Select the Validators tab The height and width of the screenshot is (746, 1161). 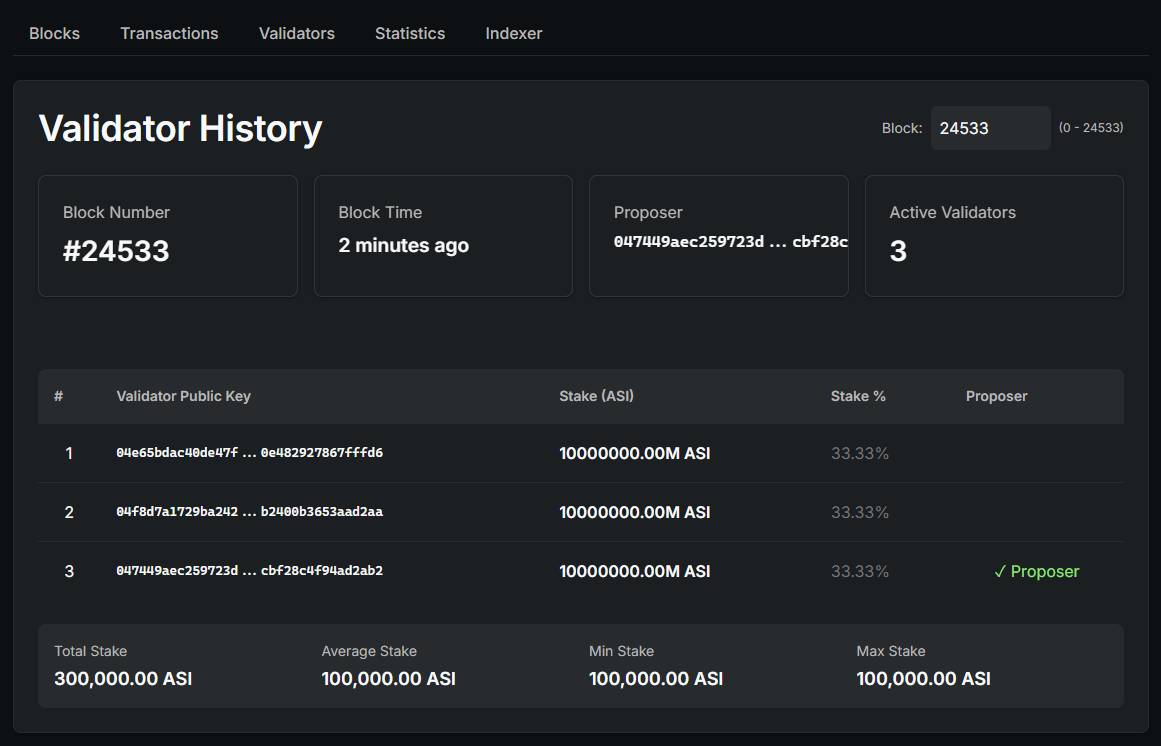coord(296,33)
